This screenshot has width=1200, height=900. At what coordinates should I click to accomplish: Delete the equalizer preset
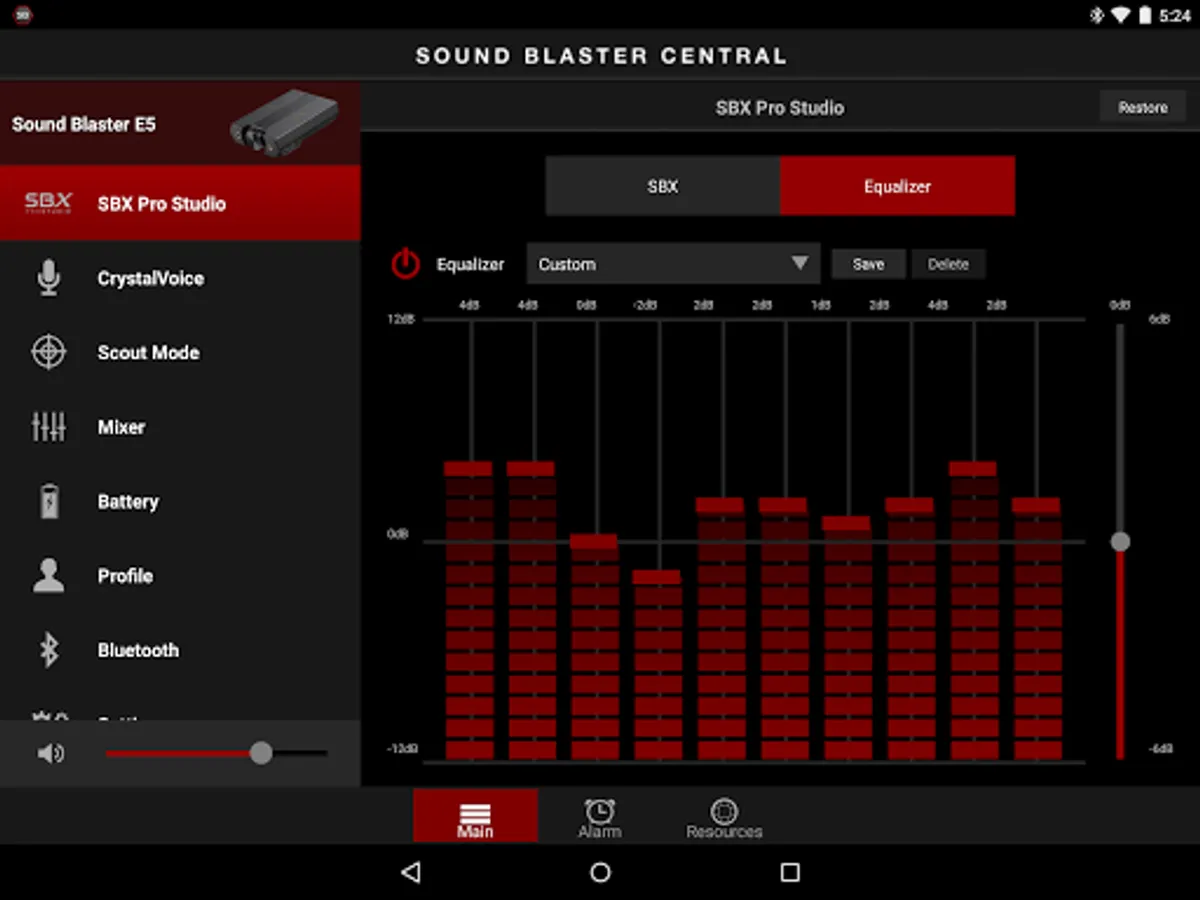coord(948,264)
